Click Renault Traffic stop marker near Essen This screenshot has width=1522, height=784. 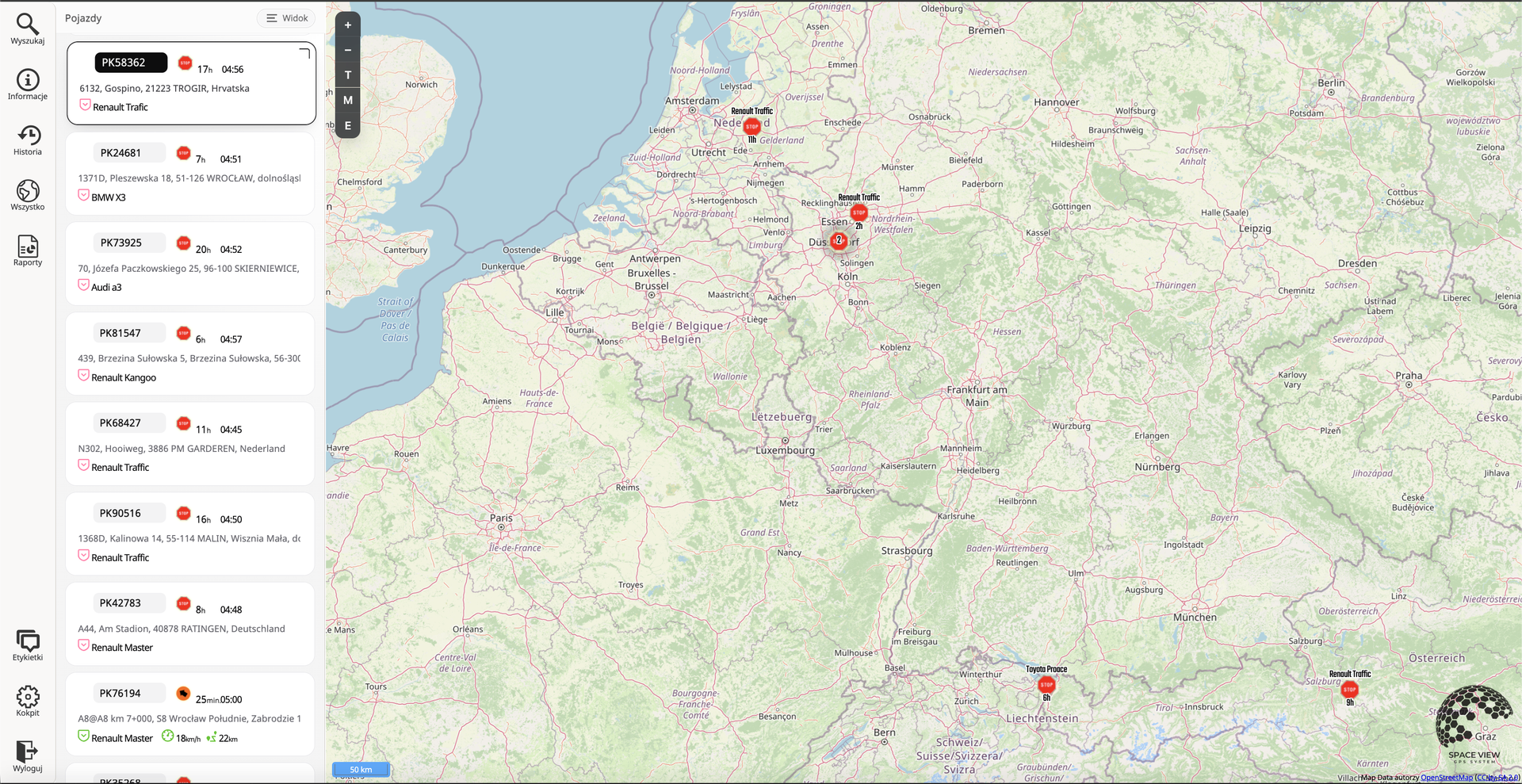(859, 212)
